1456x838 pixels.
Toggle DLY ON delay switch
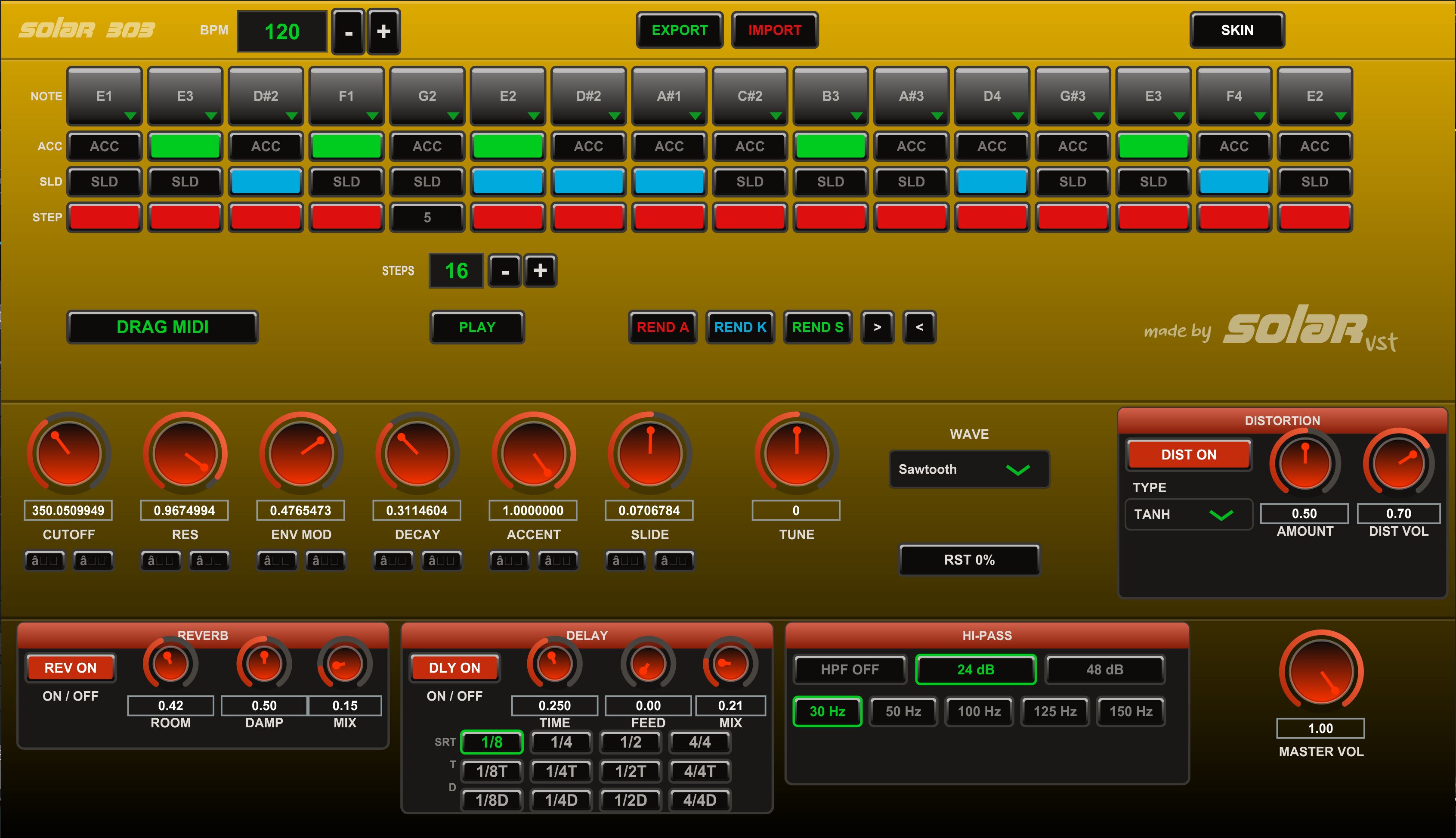tap(454, 667)
